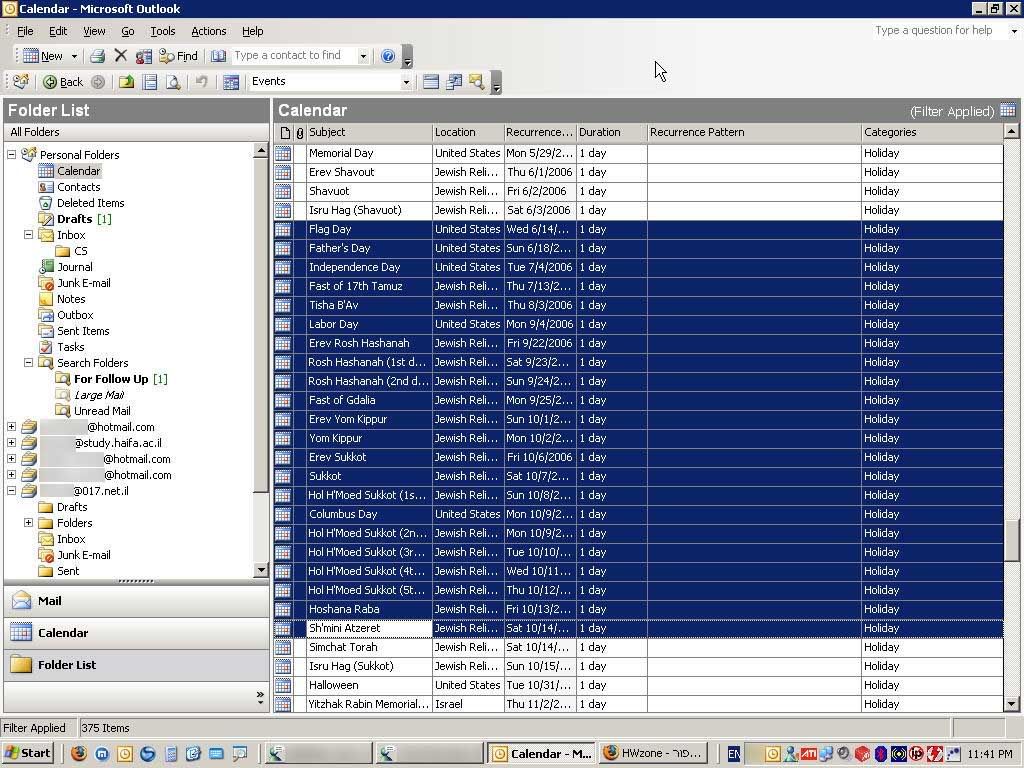1024x768 pixels.
Task: Click the Field Chooser icon
Action: (453, 82)
